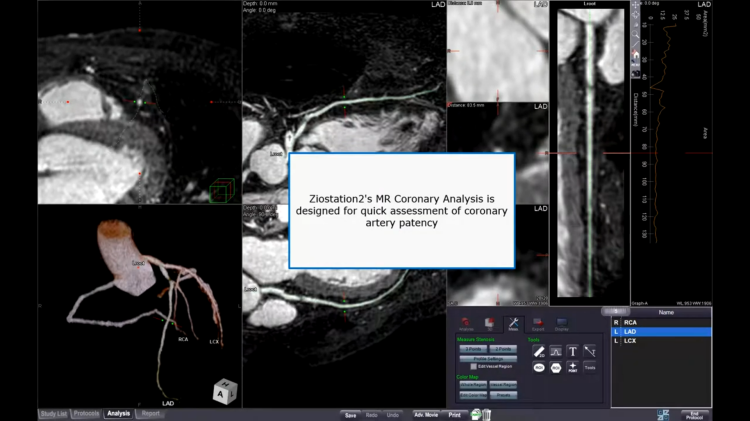
Task: Select the magnifier zoom tool in viewer toolbar
Action: [x=635, y=35]
